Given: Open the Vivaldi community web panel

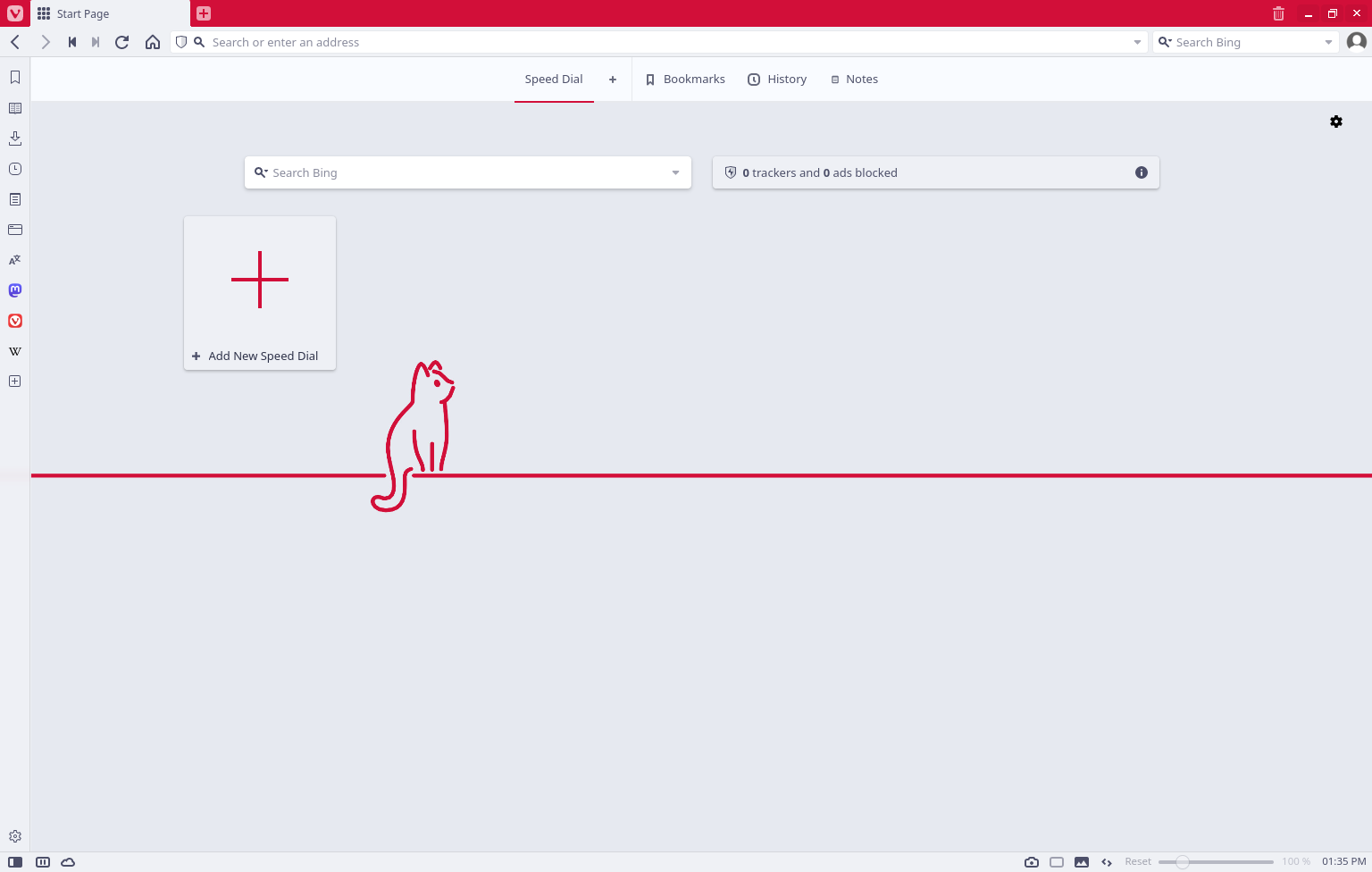Looking at the screenshot, I should click(15, 321).
